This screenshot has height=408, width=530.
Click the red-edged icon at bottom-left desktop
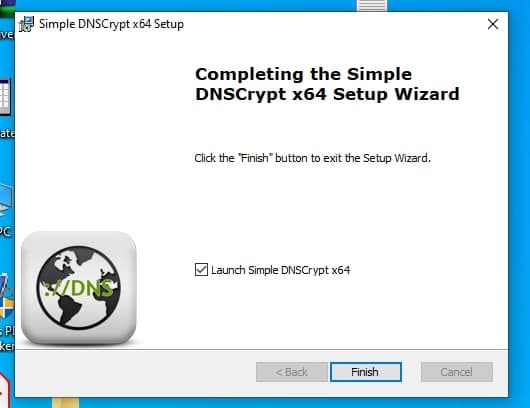click(5, 390)
